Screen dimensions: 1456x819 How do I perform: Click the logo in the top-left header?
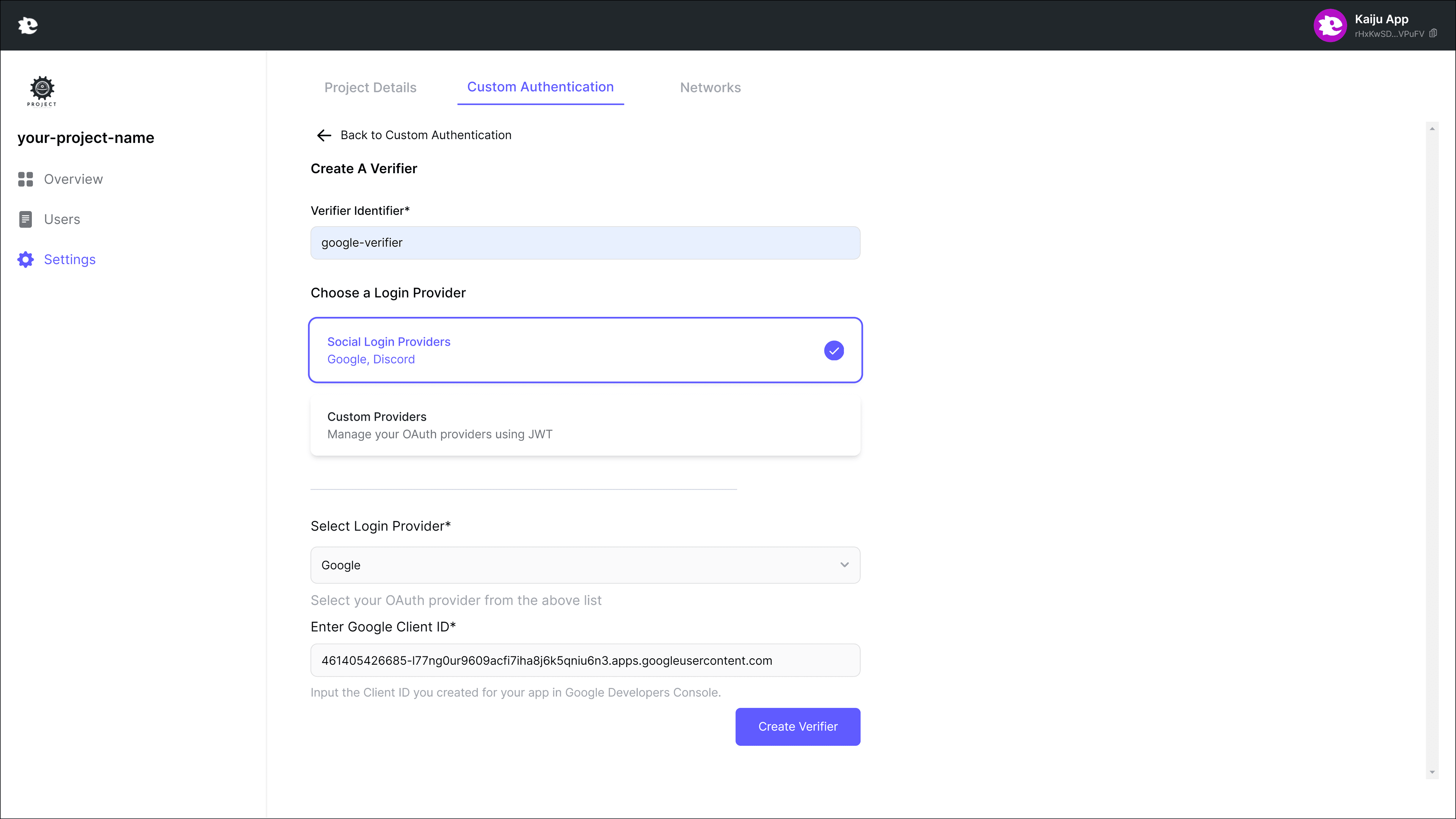27,25
